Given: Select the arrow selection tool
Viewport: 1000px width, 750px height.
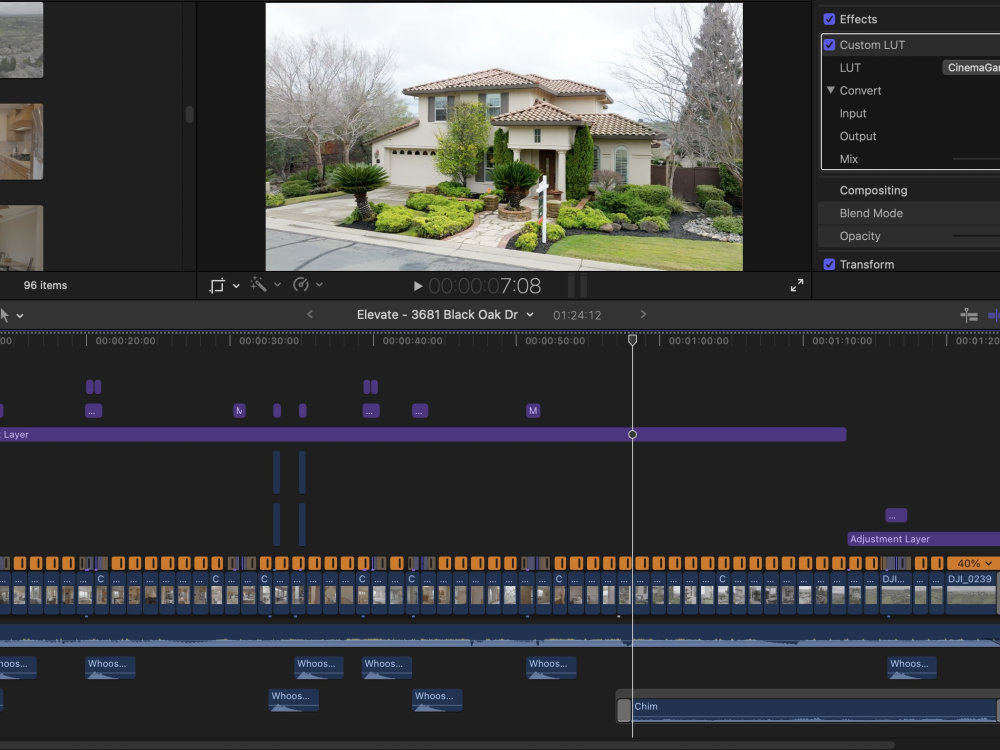Looking at the screenshot, I should [x=5, y=315].
